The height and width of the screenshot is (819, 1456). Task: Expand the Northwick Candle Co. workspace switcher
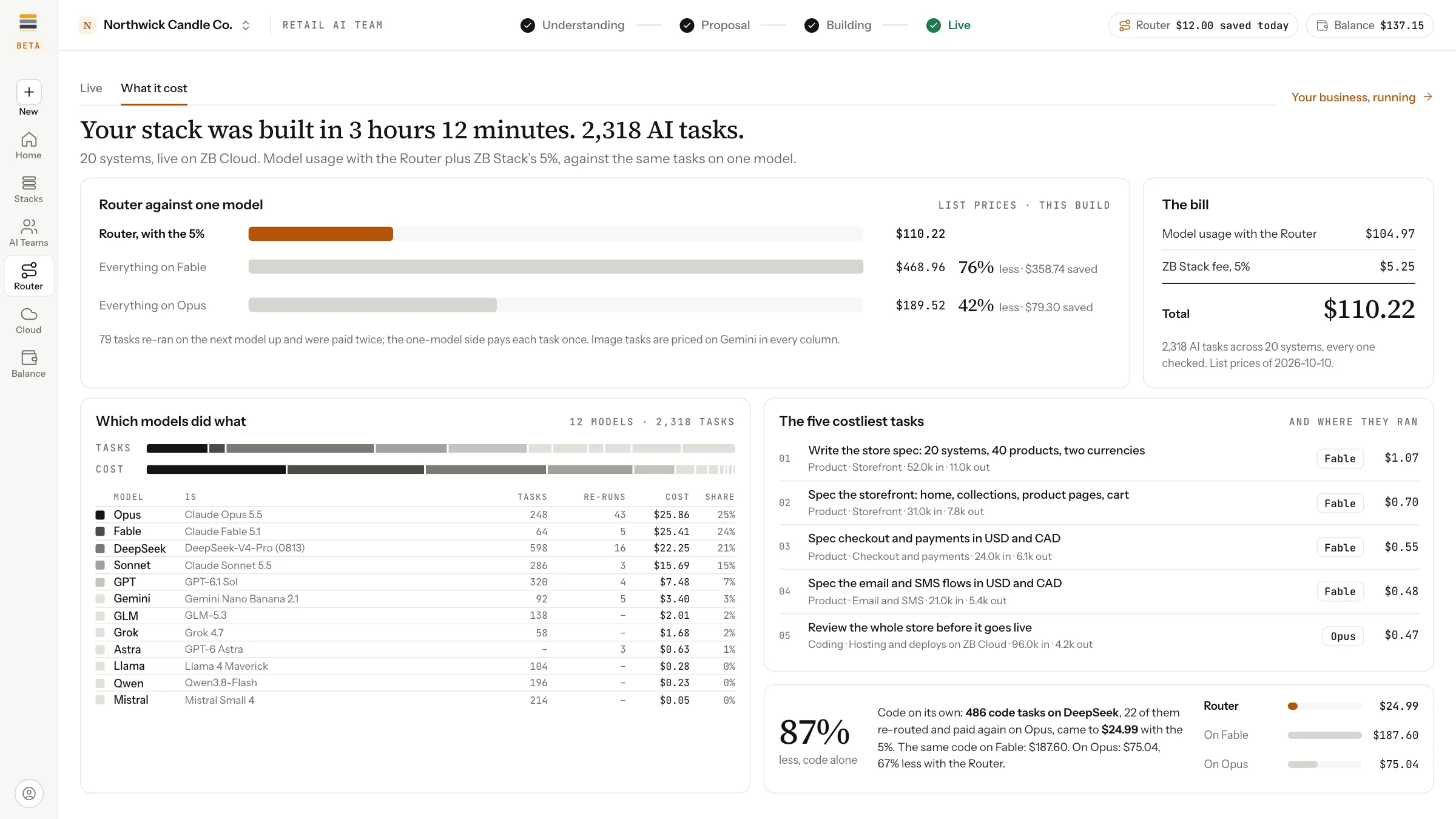coord(165,25)
